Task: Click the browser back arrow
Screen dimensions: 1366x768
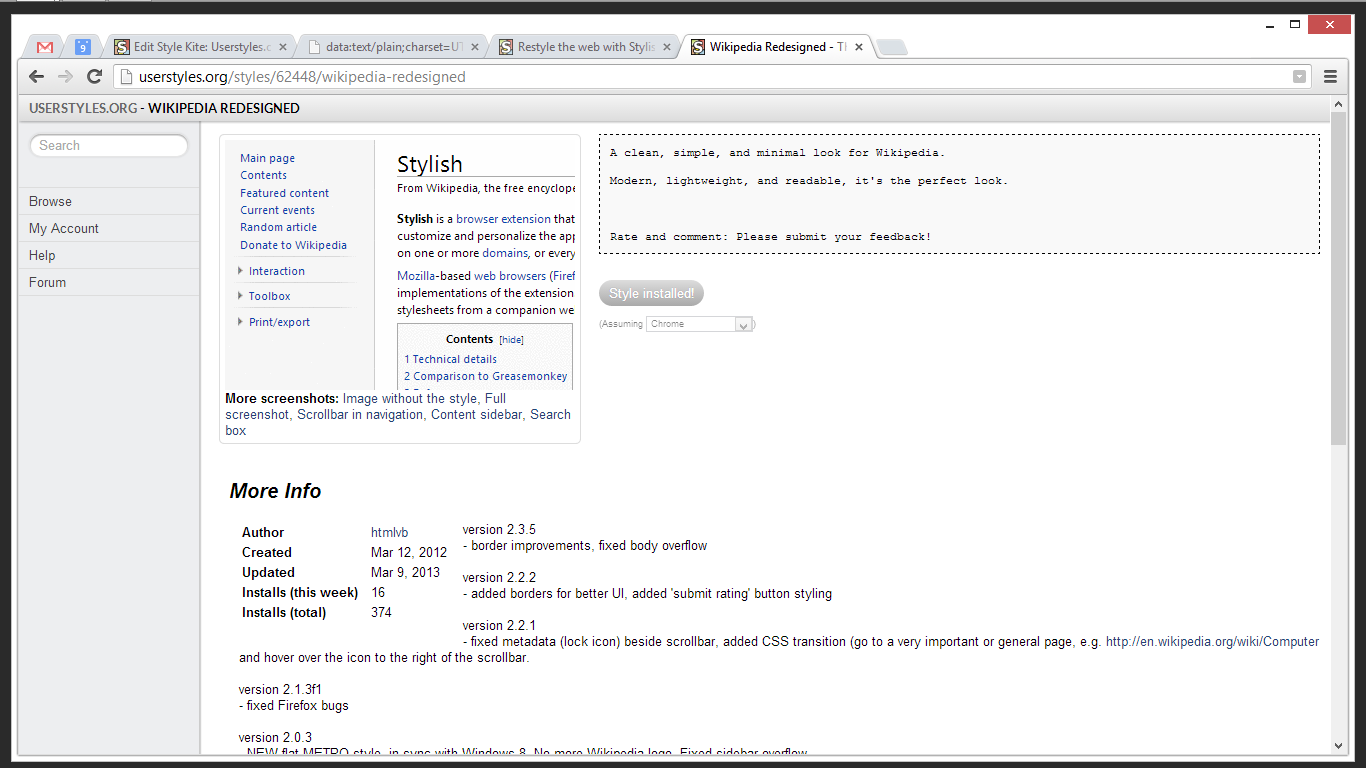Action: point(36,77)
